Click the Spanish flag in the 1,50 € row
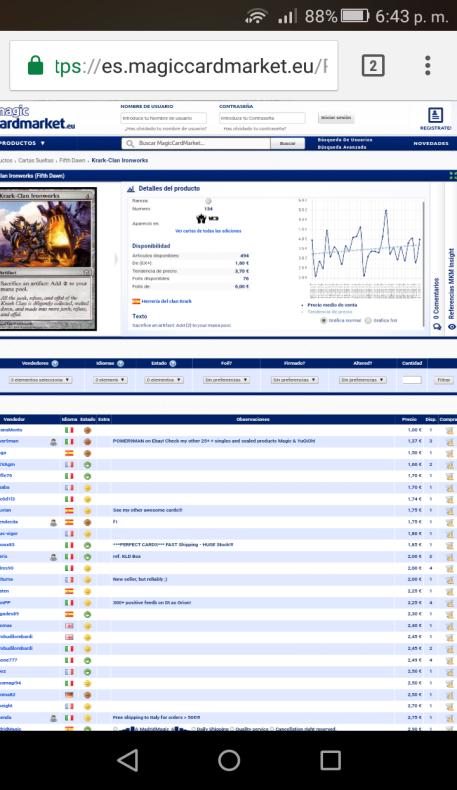Viewport: 457px width, 790px height. click(69, 453)
